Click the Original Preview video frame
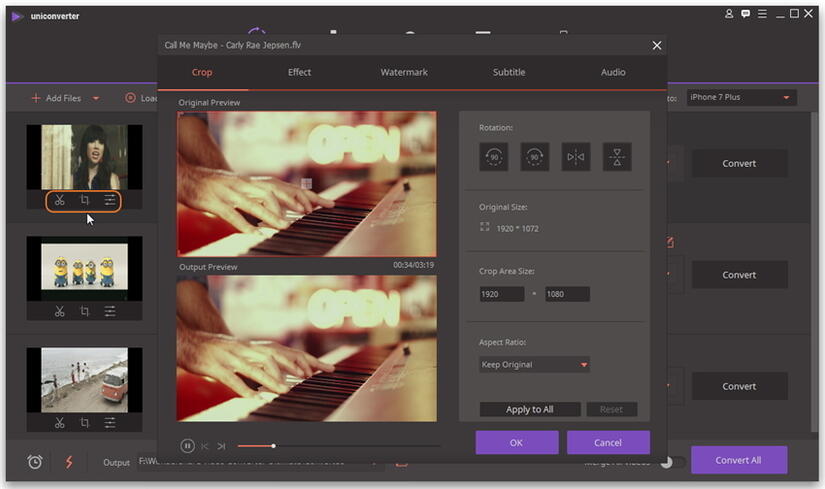This screenshot has width=825, height=489. [x=307, y=184]
